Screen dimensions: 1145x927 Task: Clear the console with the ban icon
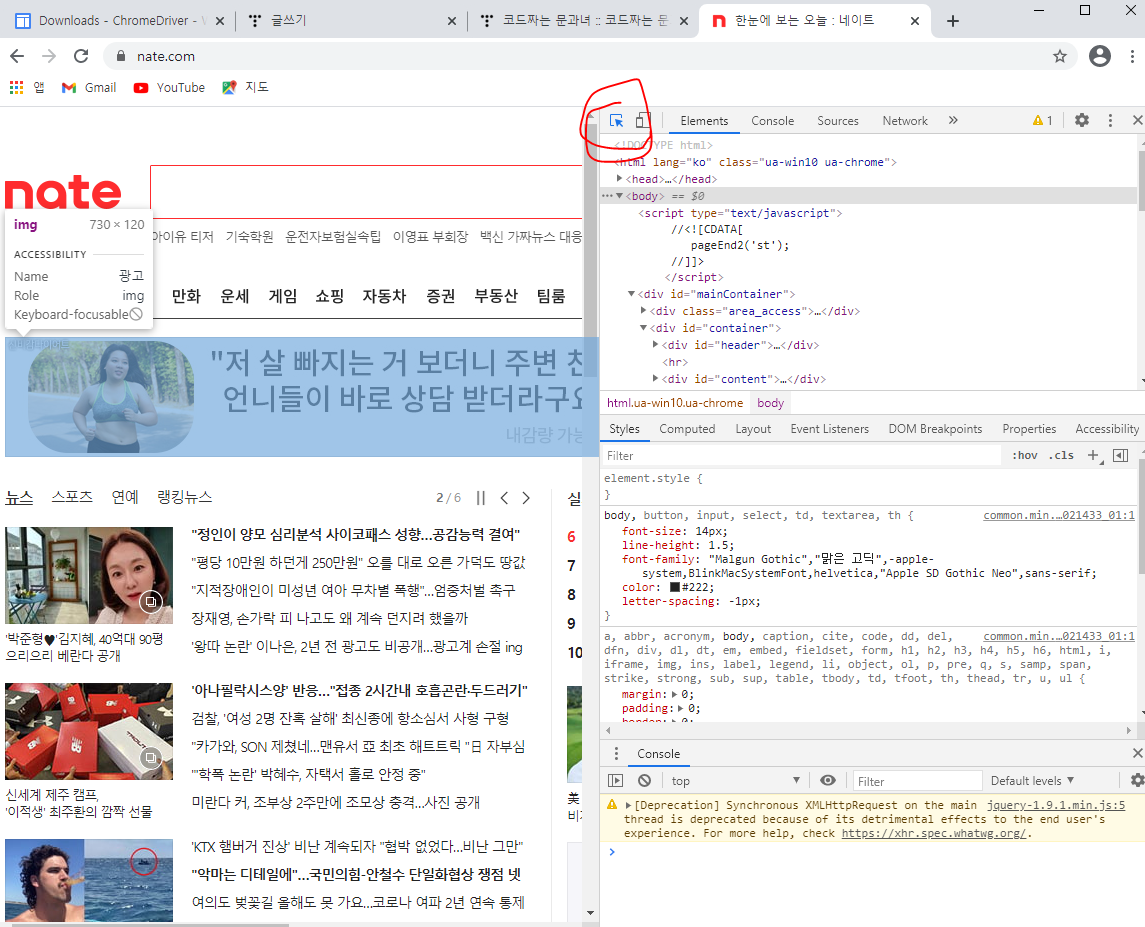tap(644, 780)
